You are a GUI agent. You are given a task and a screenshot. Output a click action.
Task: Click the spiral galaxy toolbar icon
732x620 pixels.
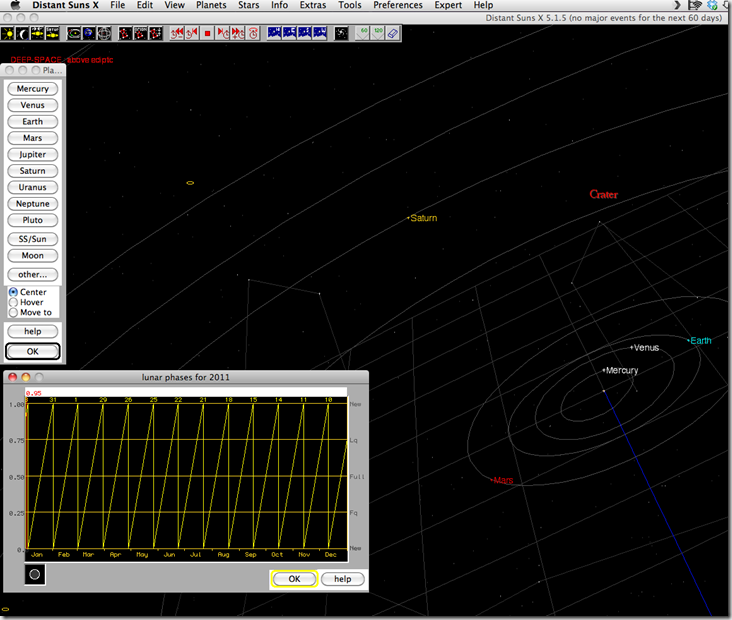(x=341, y=33)
